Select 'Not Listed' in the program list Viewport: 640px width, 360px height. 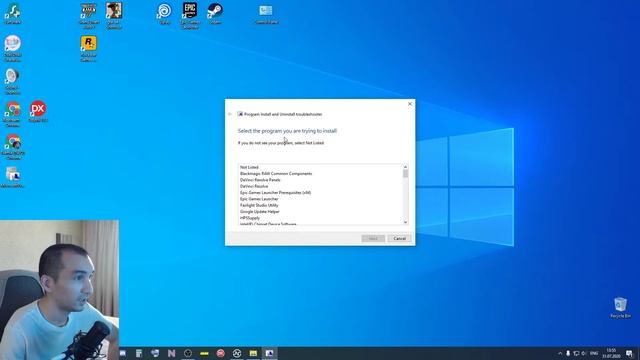point(249,167)
